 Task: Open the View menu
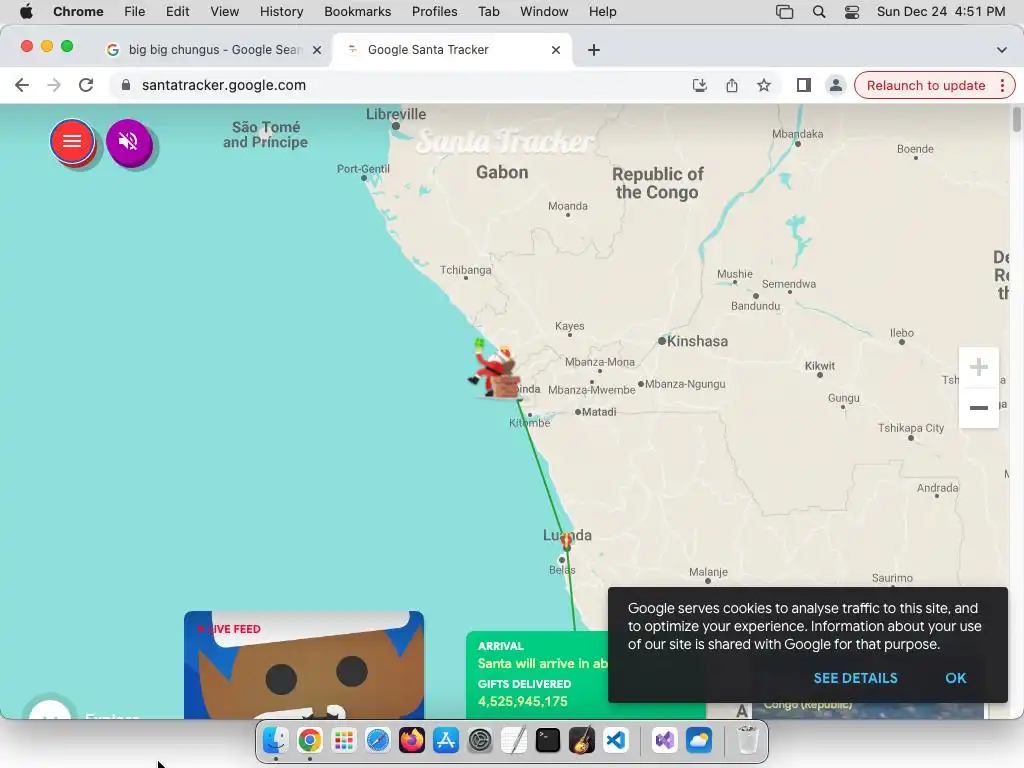point(225,12)
